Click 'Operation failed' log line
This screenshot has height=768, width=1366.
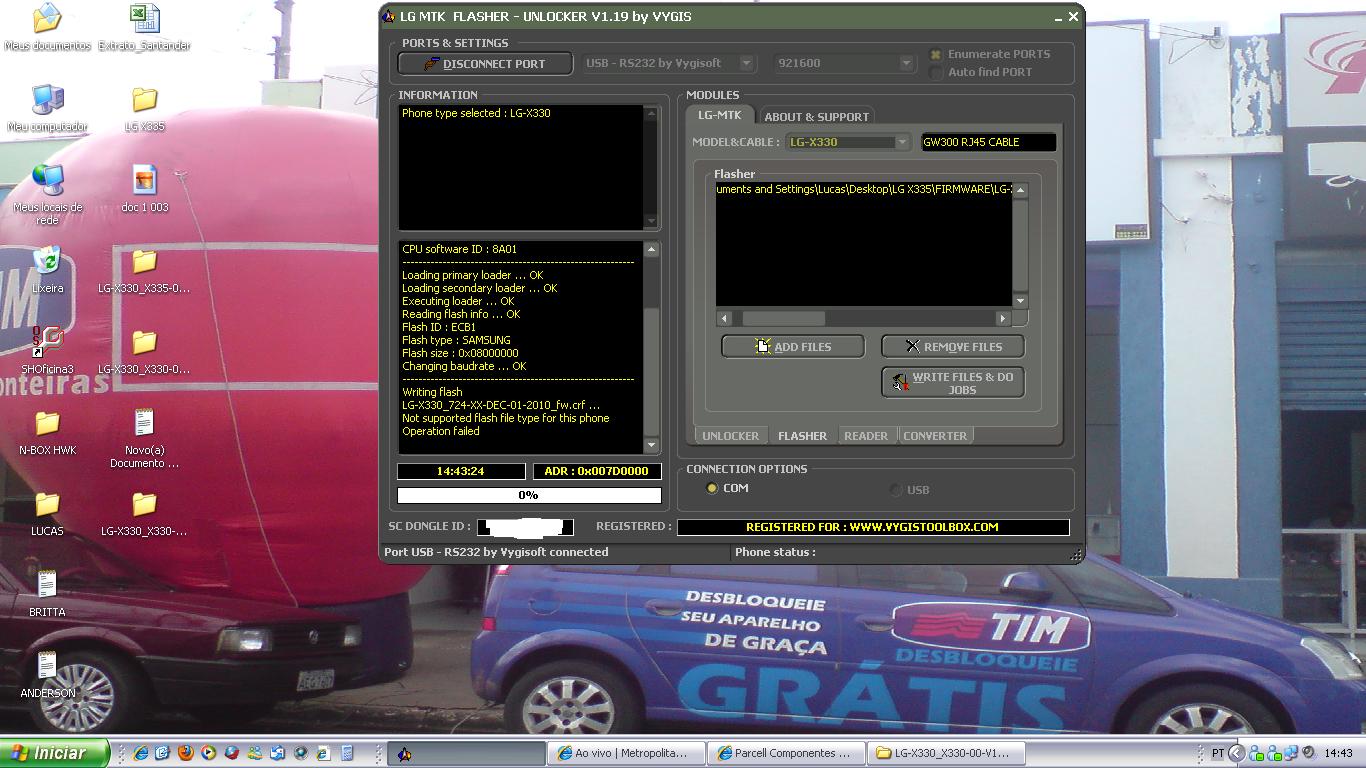[441, 431]
